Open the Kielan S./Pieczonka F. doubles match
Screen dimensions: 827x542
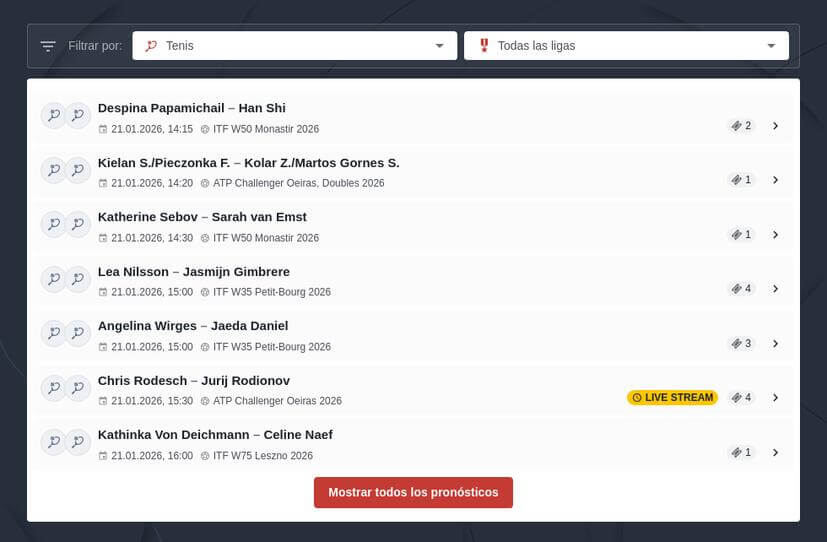(248, 163)
